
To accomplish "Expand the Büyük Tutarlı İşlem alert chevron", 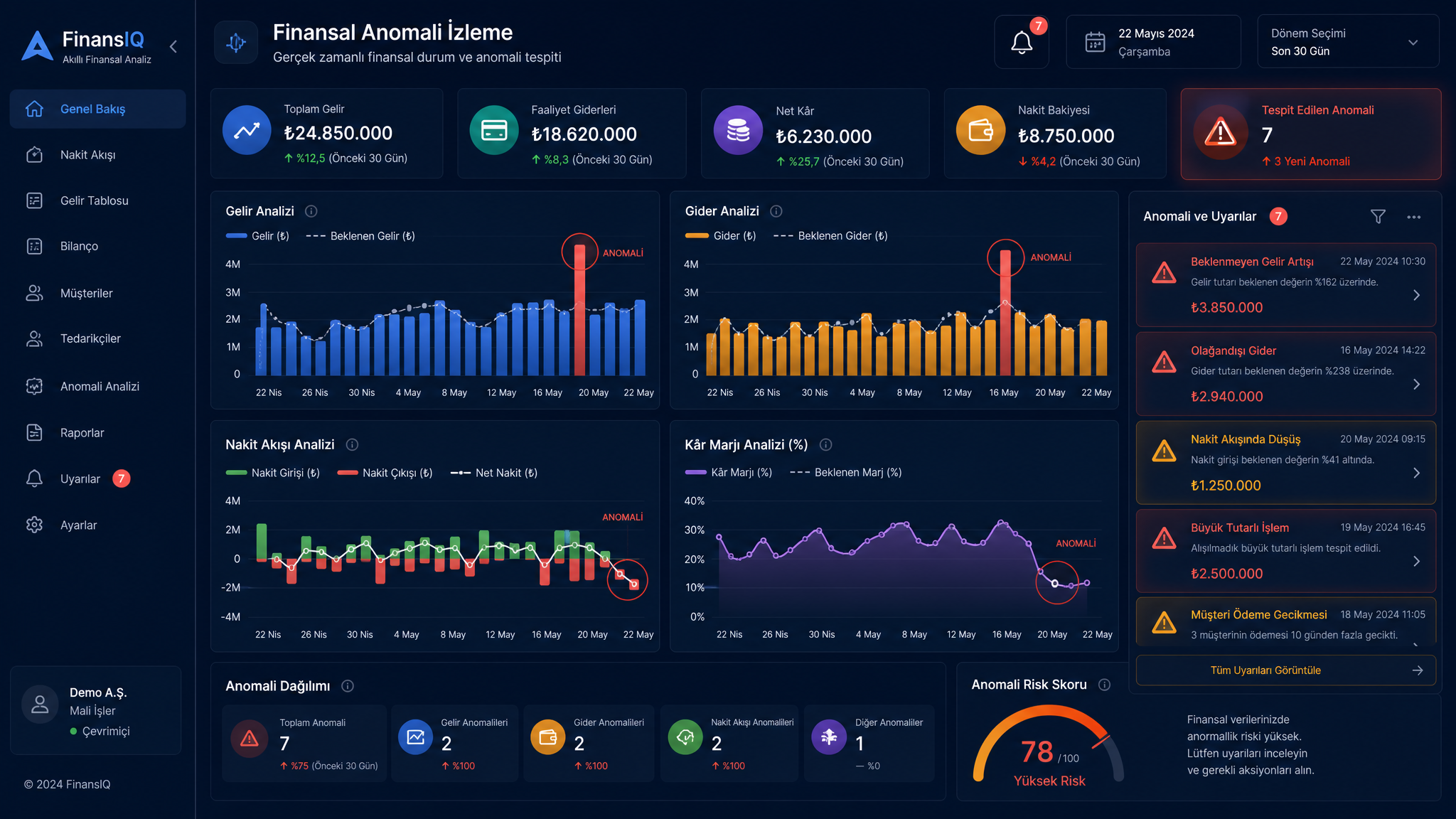I will click(x=1416, y=561).
